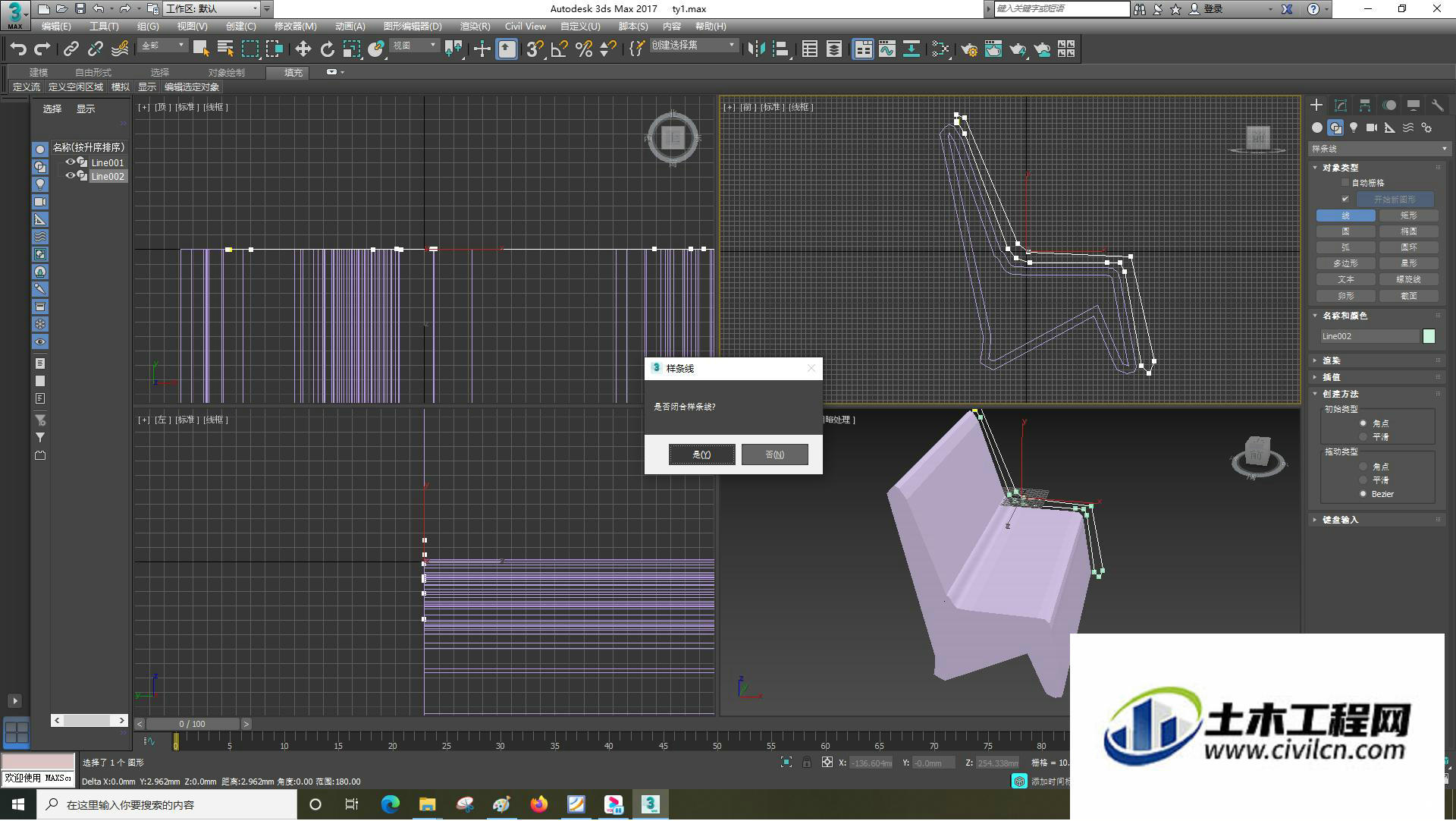Screen dimensions: 1456x821
Task: Switch to the 自由形式 ribbon tab
Action: coord(93,72)
